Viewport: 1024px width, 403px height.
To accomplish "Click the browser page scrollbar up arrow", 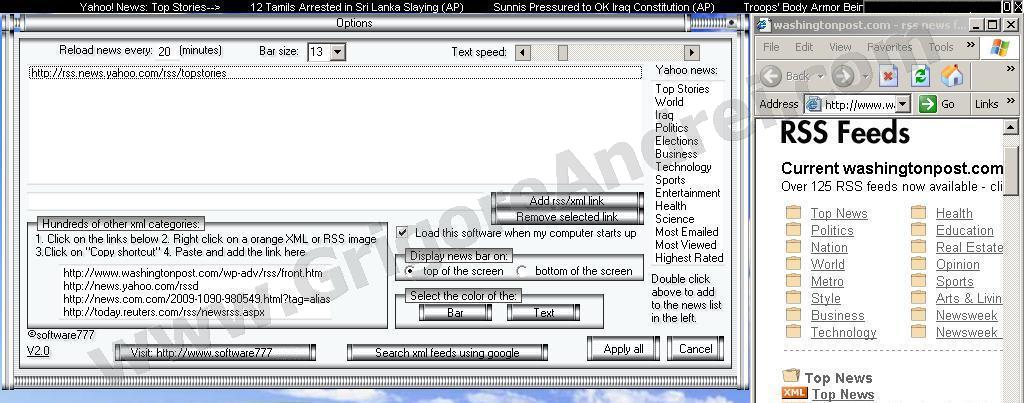I will (1010, 127).
